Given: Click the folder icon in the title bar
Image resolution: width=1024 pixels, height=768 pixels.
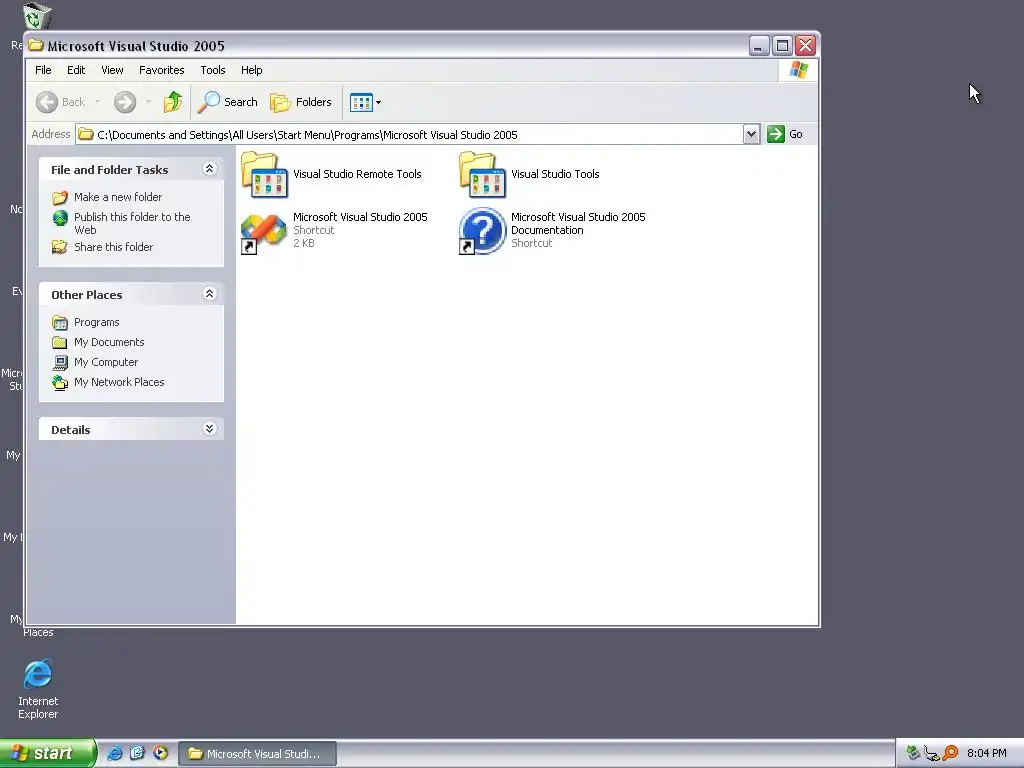Looking at the screenshot, I should pos(36,46).
